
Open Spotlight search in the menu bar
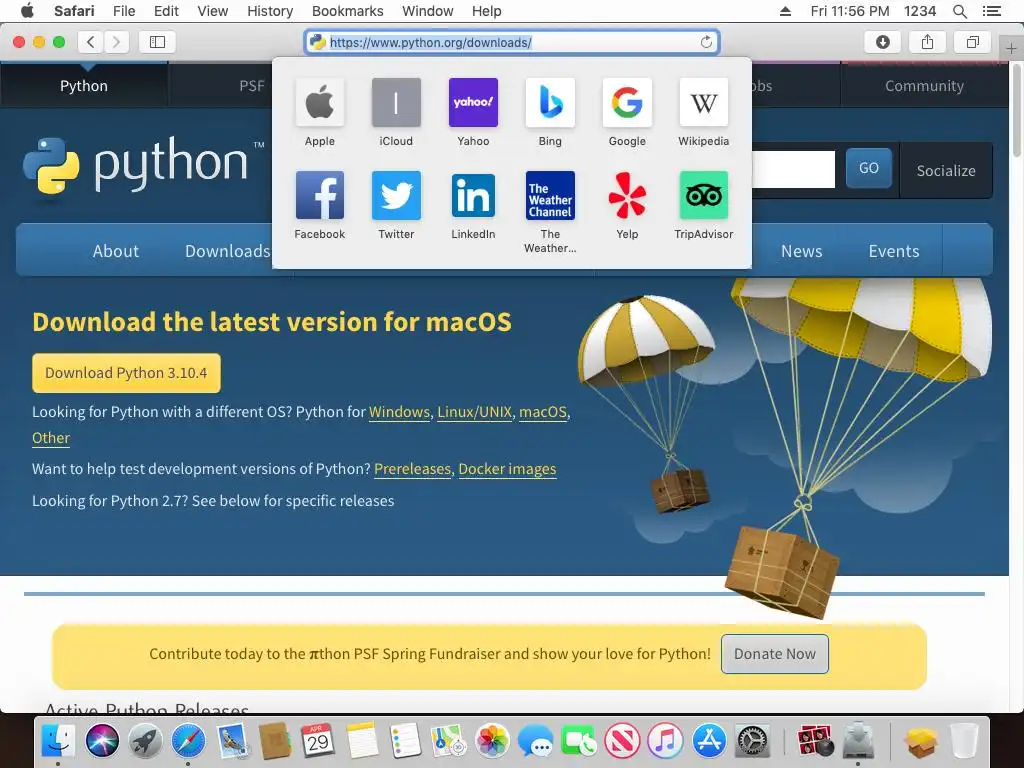[959, 11]
